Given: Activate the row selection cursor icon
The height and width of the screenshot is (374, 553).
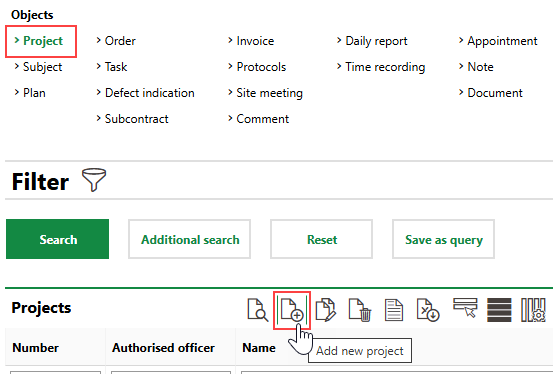Looking at the screenshot, I should pyautogui.click(x=465, y=308).
